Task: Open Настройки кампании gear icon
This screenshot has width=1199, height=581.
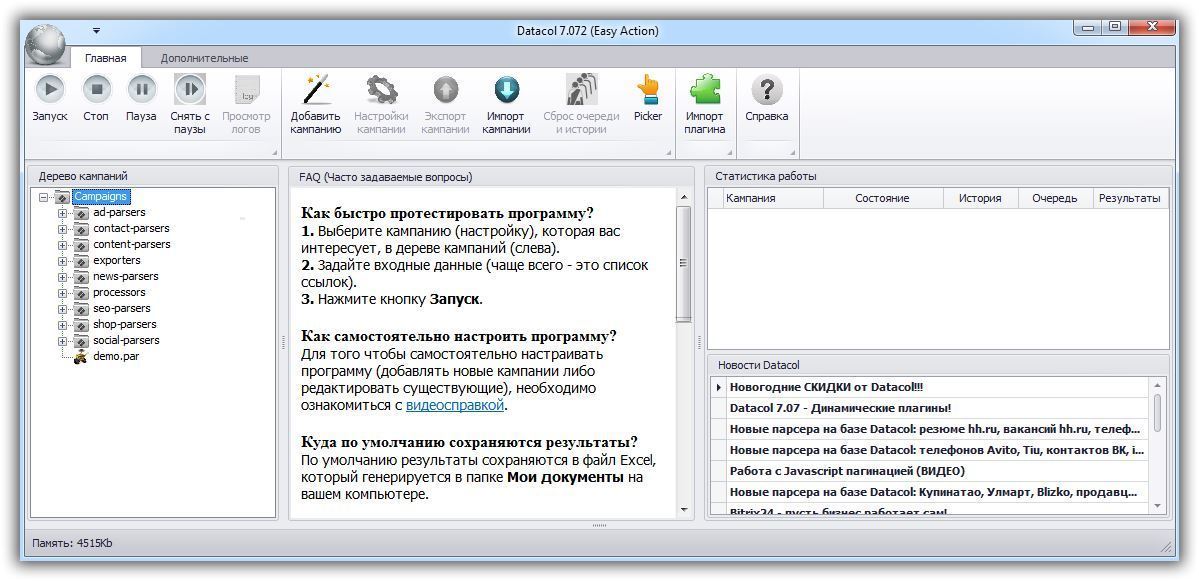Action: (x=381, y=90)
